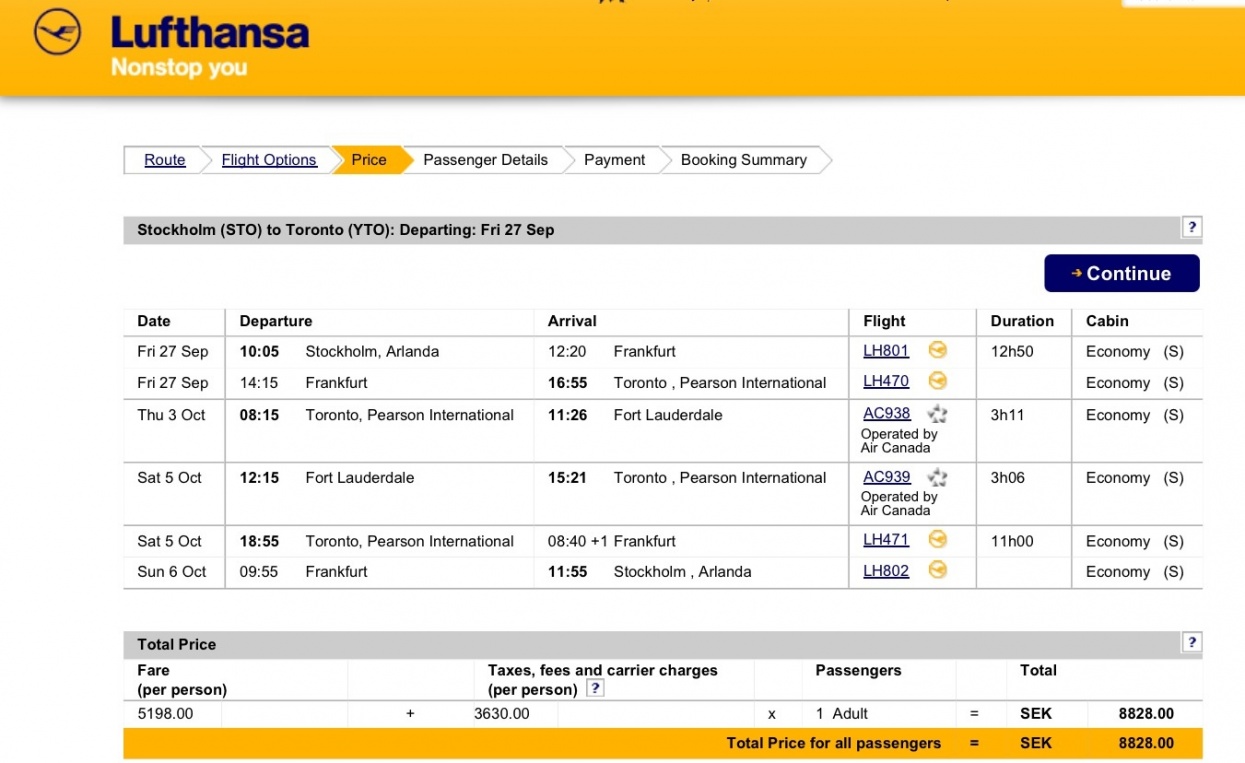Click the Lufthansa airline icon beside LH802

pyautogui.click(x=937, y=571)
